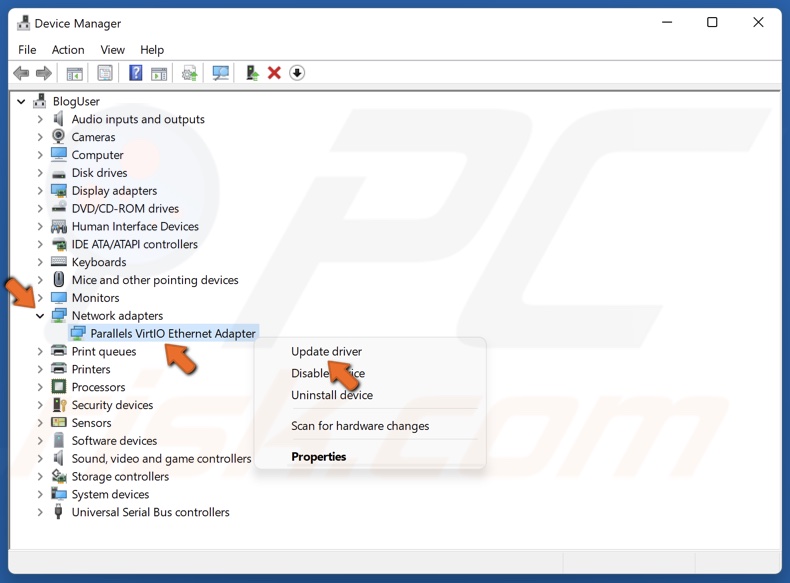Viewport: 790px width, 583px height.
Task: Click Scan for hardware changes monitor icon
Action: [220, 74]
